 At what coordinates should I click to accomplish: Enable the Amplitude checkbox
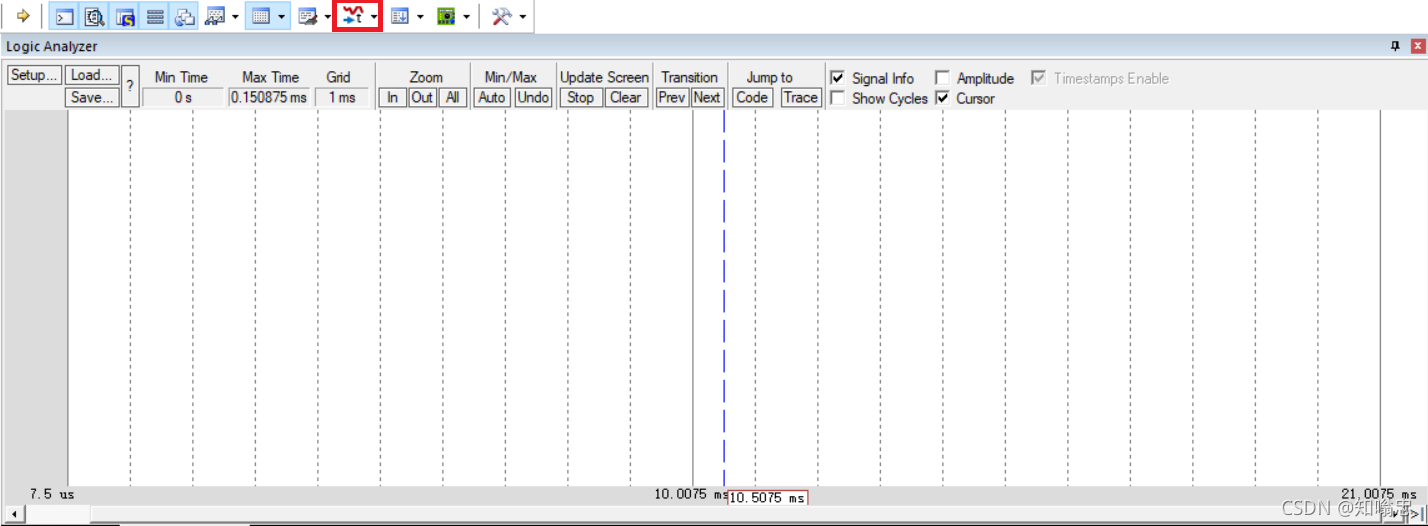coord(942,78)
